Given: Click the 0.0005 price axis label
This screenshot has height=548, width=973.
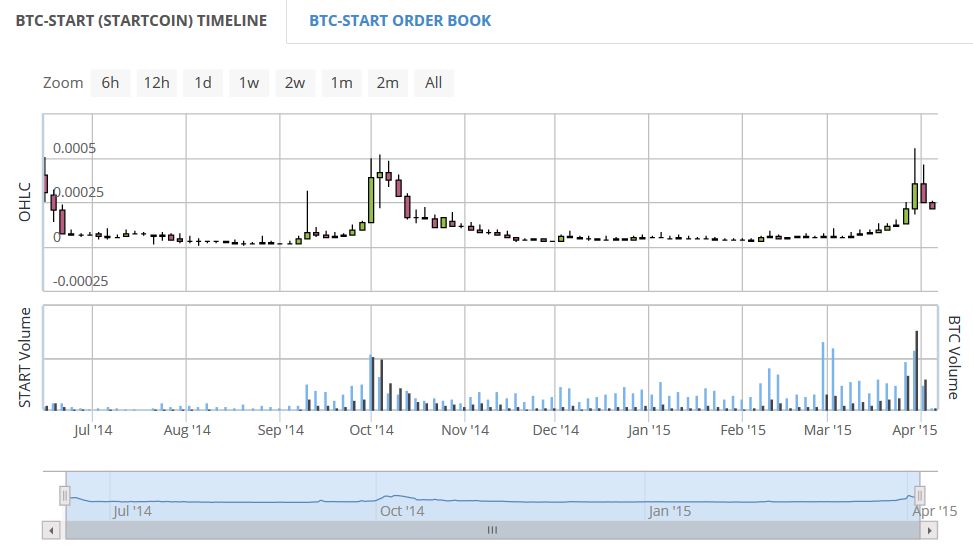Looking at the screenshot, I should 74,148.
